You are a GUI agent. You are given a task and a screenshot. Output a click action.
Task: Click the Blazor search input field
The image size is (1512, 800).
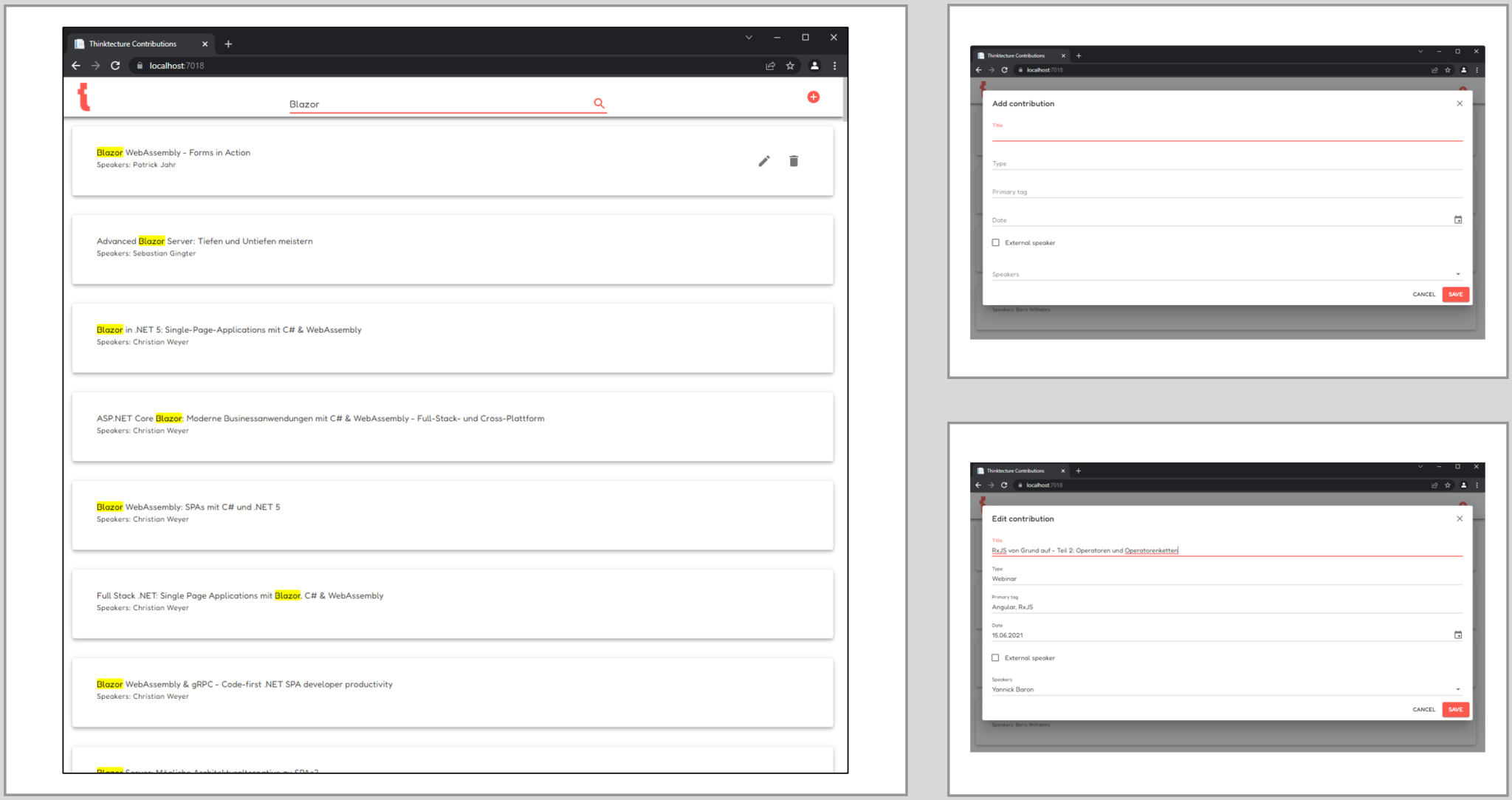pos(443,103)
